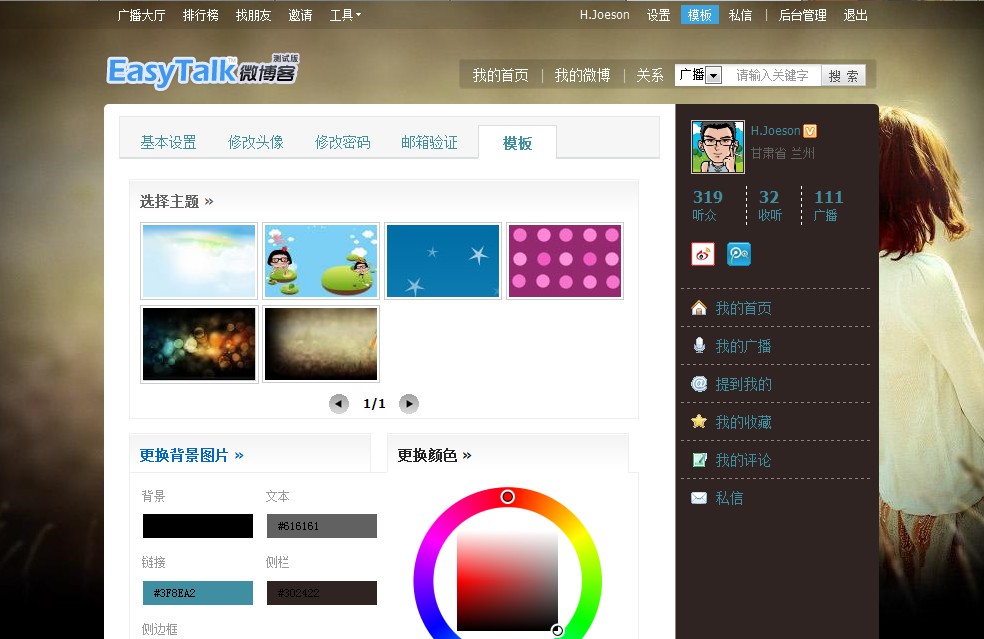Expand the 选择主题 section

(x=177, y=201)
